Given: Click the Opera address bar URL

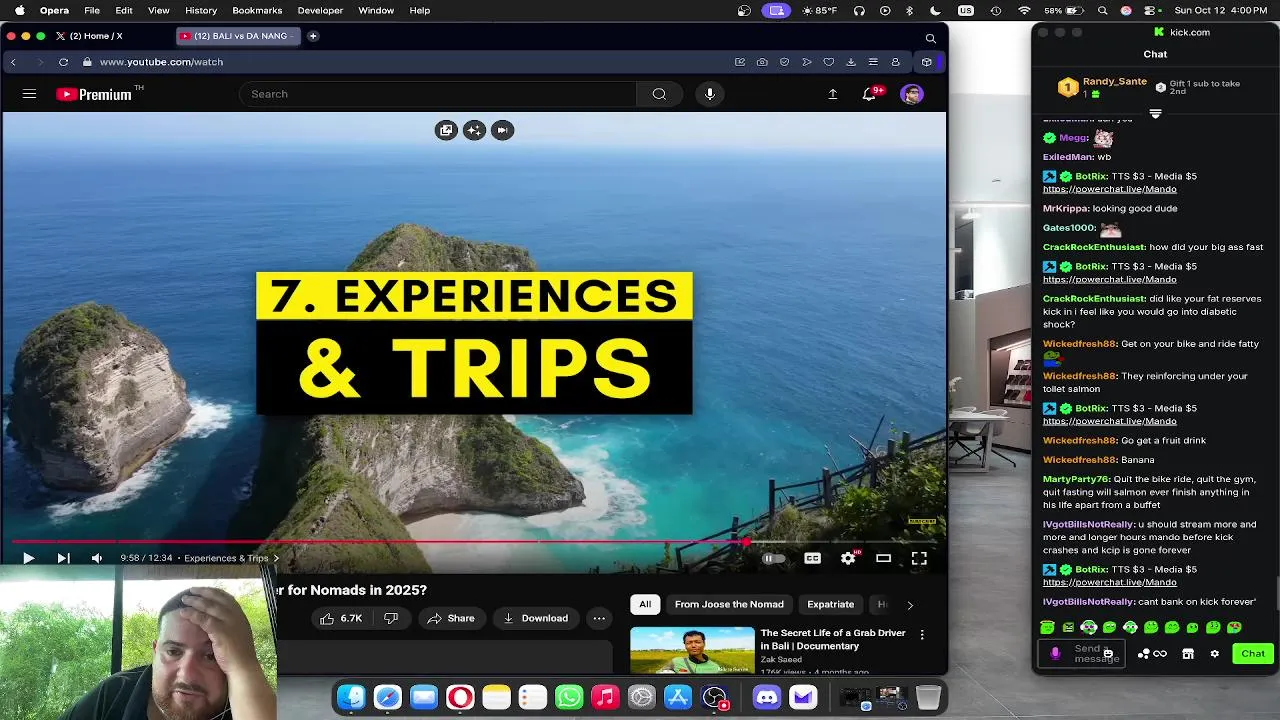Looking at the screenshot, I should click(161, 62).
